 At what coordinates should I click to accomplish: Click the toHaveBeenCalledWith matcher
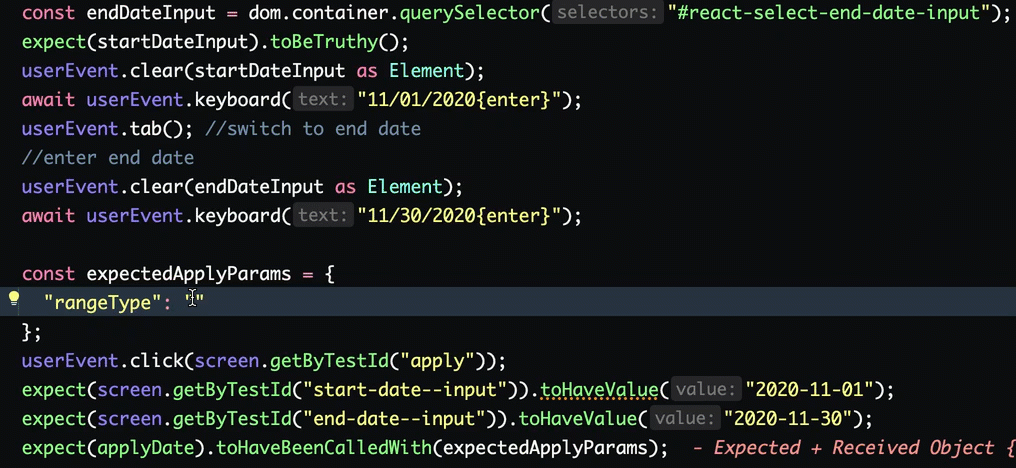pos(323,447)
